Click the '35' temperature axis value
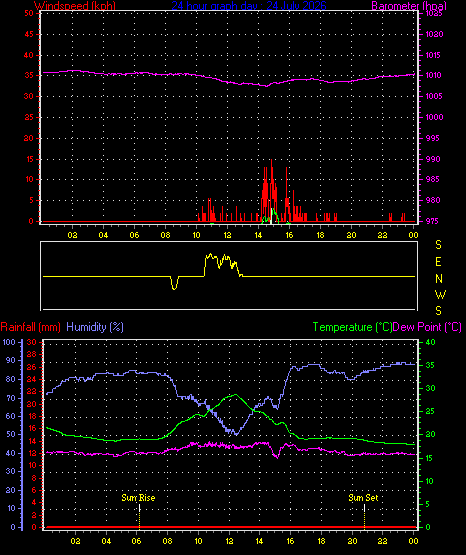This screenshot has width=466, height=555. point(430,365)
